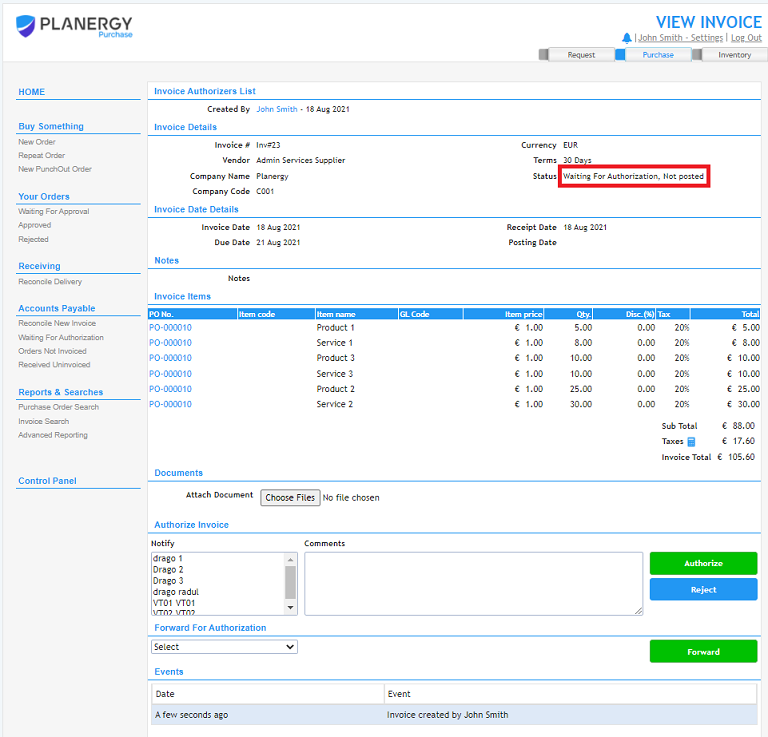The height and width of the screenshot is (737, 768).
Task: Open Reconcile New Invoice
Action: [57, 324]
